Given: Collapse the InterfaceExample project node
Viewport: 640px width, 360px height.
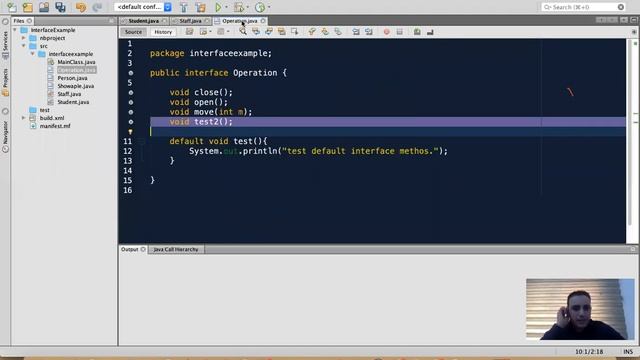Looking at the screenshot, I should [15, 30].
